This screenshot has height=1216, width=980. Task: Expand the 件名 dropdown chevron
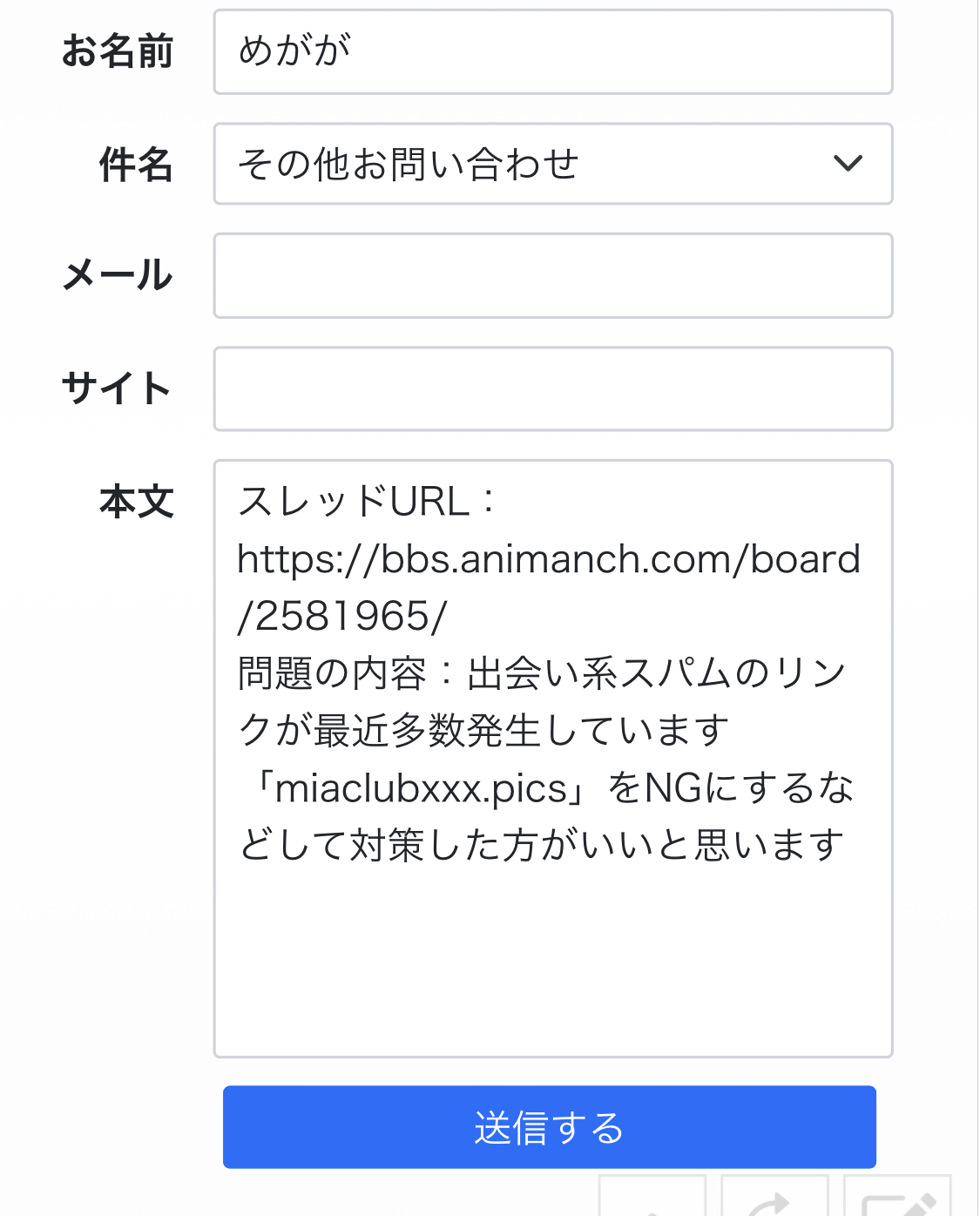coord(848,163)
